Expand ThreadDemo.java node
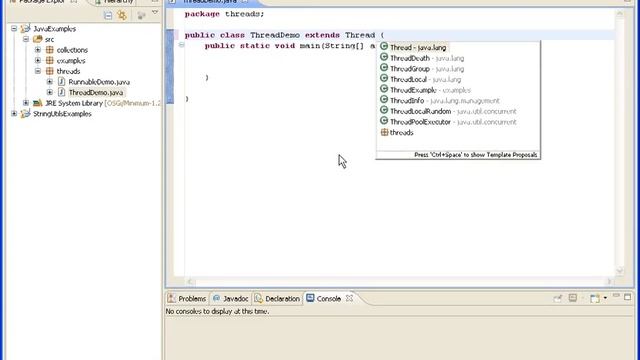 (x=50, y=92)
